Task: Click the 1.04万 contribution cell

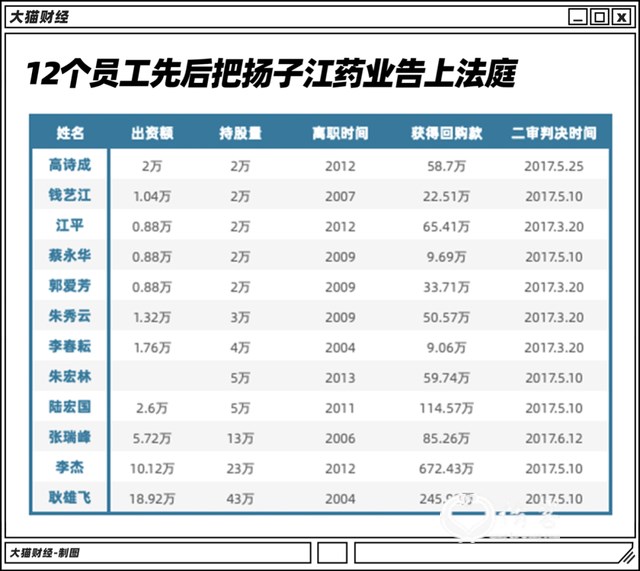Action: point(152,197)
